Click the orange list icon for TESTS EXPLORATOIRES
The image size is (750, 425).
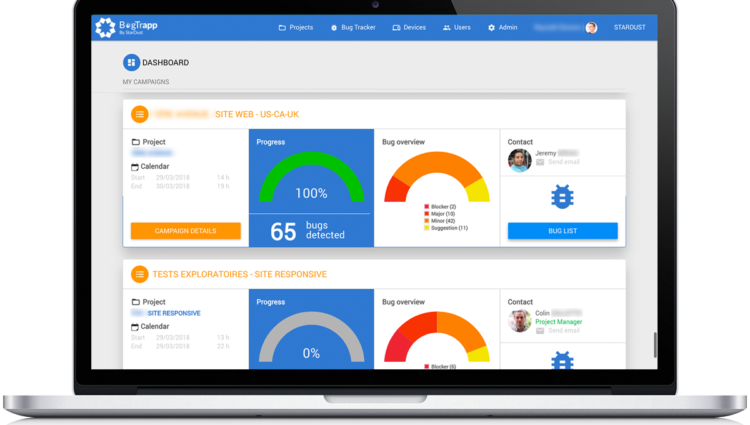click(x=140, y=274)
